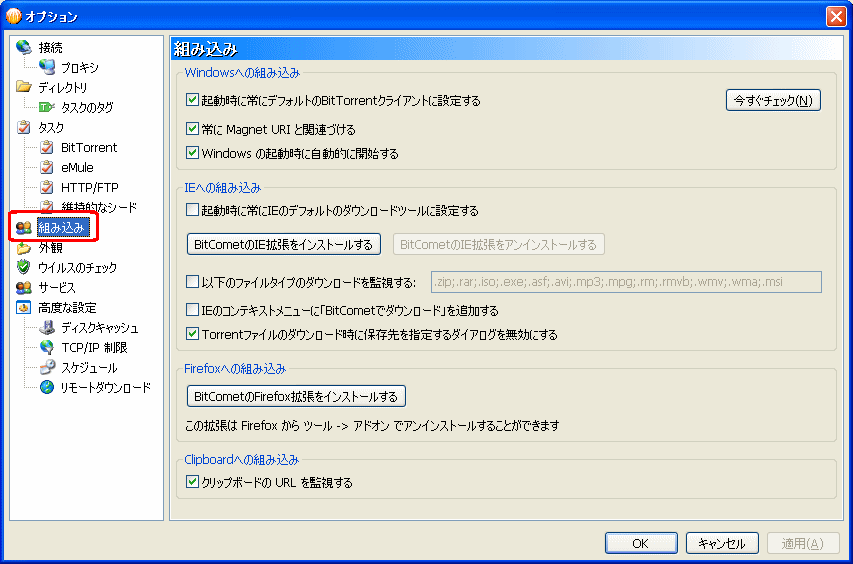
Task: Select 接続 in the options tree
Action: 50,48
